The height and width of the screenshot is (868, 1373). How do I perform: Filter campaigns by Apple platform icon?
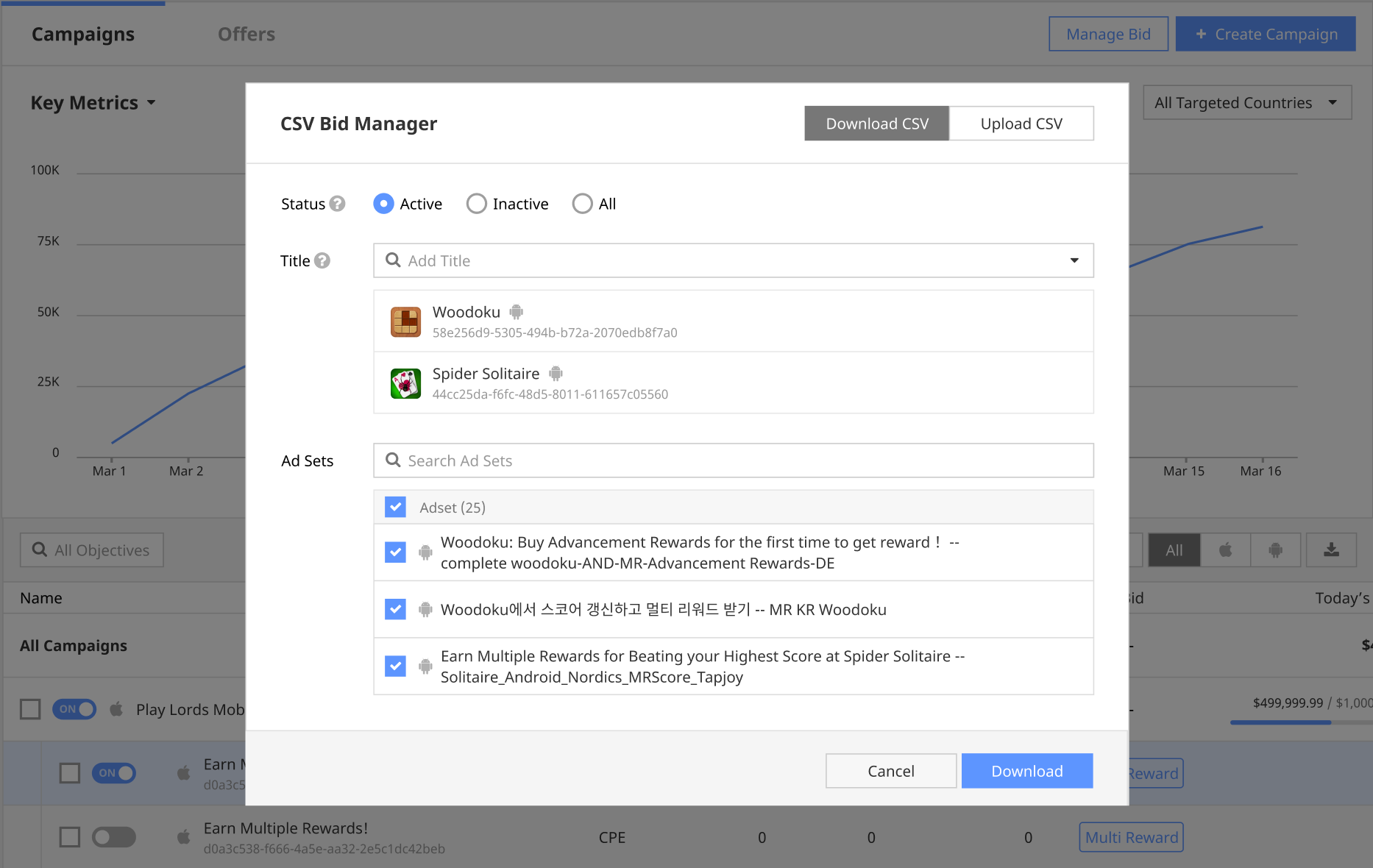coord(1225,550)
